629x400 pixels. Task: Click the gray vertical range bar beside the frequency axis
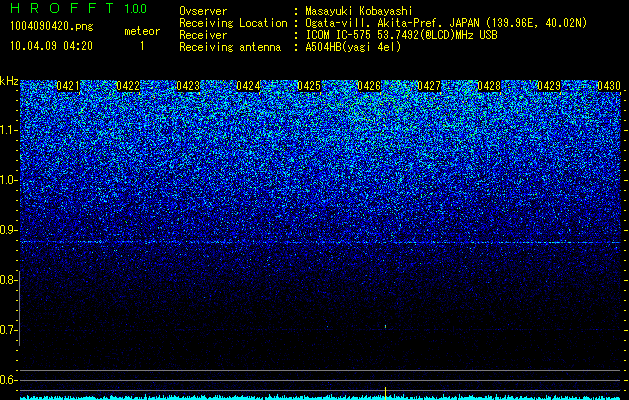(x=19, y=308)
